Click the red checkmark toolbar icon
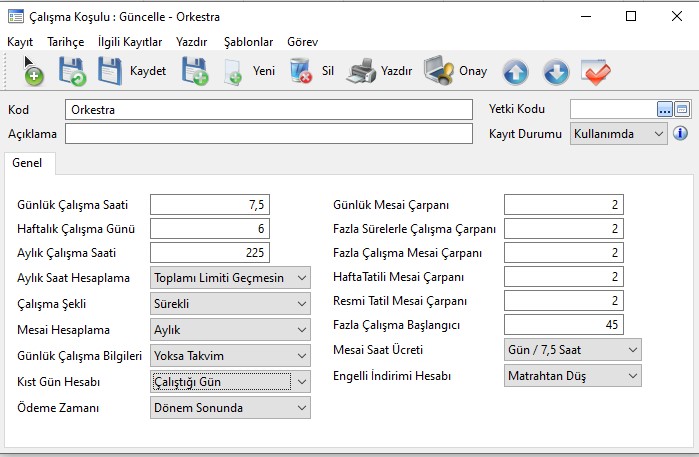 coord(596,71)
